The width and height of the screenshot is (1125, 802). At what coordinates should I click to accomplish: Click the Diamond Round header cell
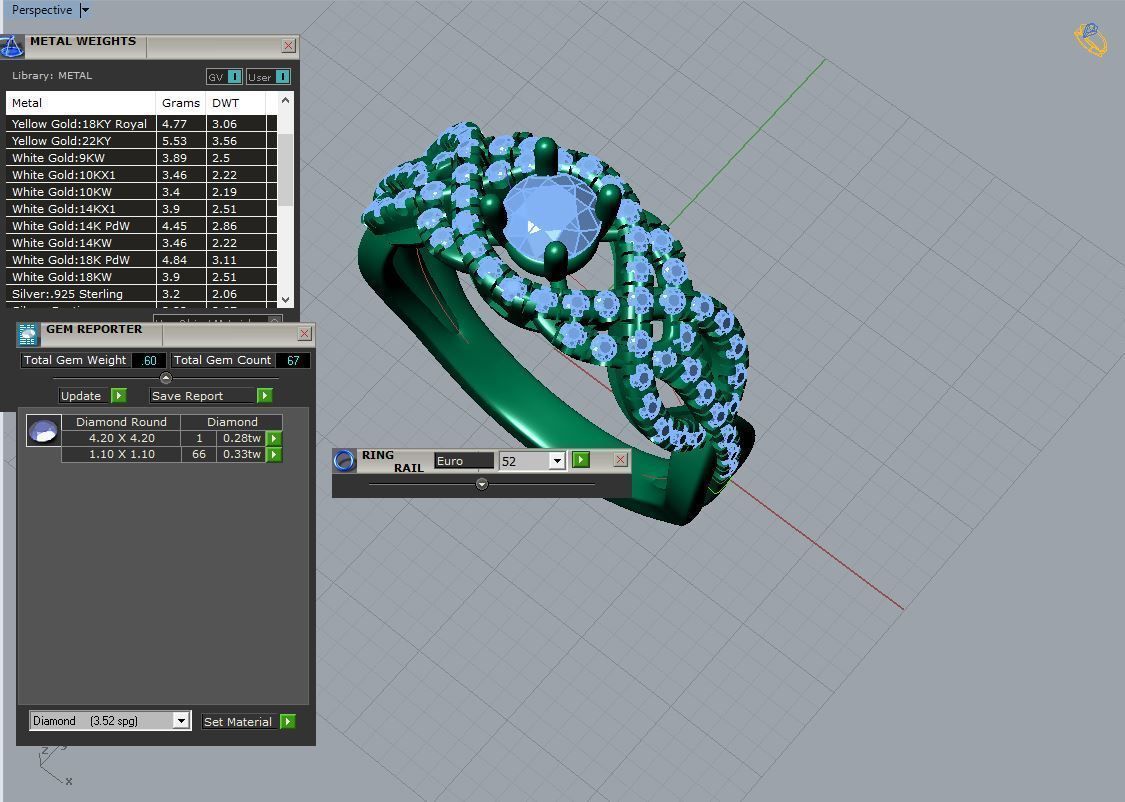click(x=121, y=422)
